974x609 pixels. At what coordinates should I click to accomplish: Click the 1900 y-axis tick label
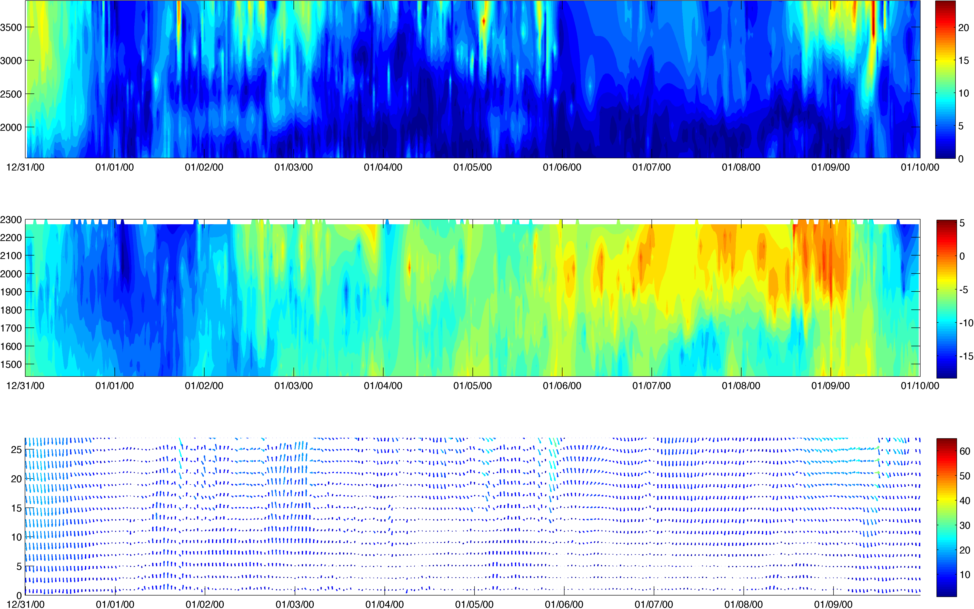(x=11, y=292)
